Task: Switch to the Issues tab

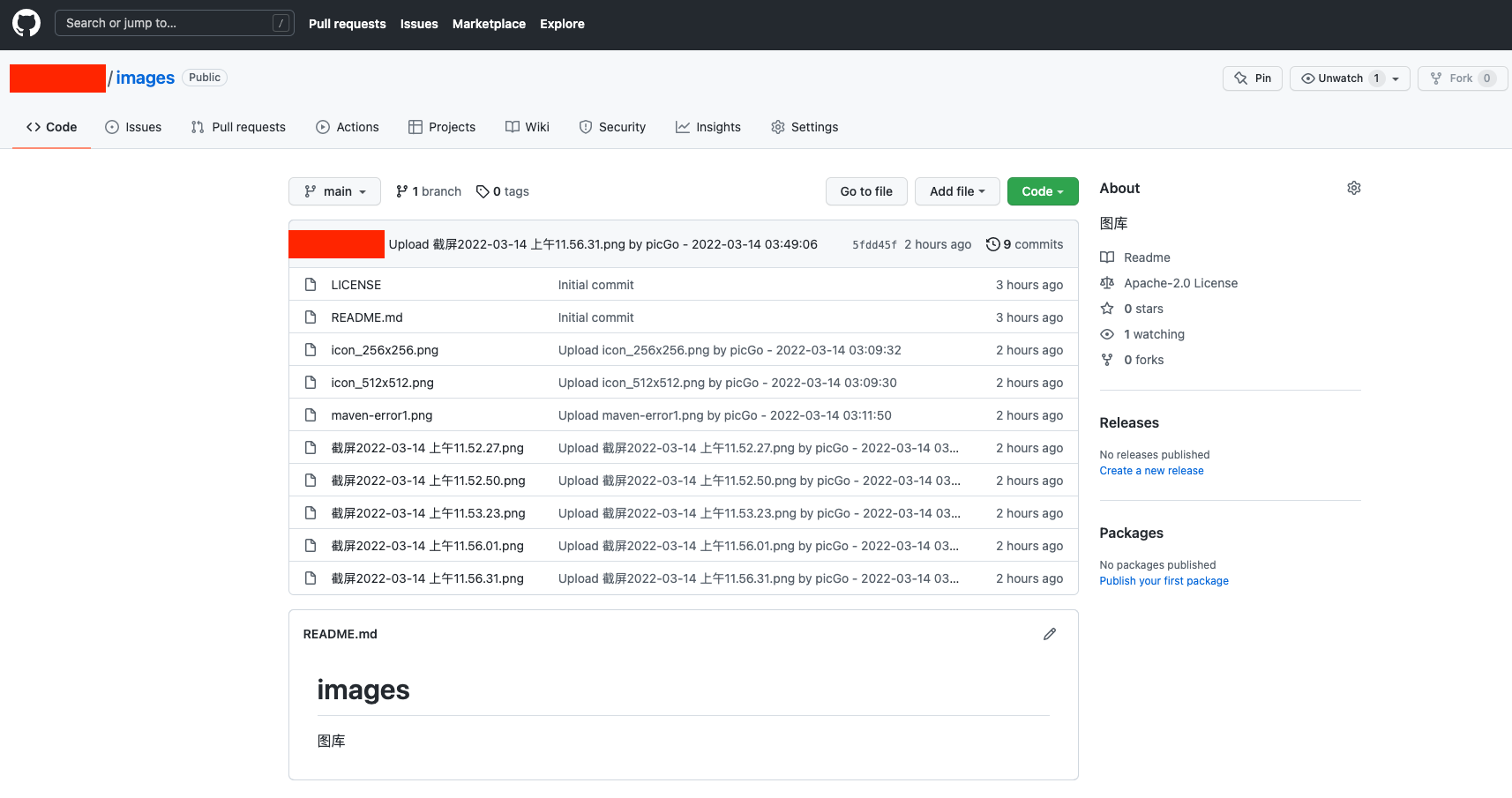Action: pyautogui.click(x=133, y=127)
